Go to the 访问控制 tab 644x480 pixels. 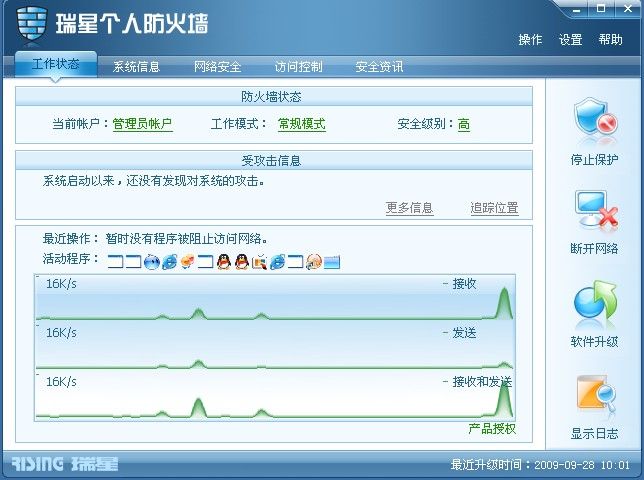(x=299, y=67)
